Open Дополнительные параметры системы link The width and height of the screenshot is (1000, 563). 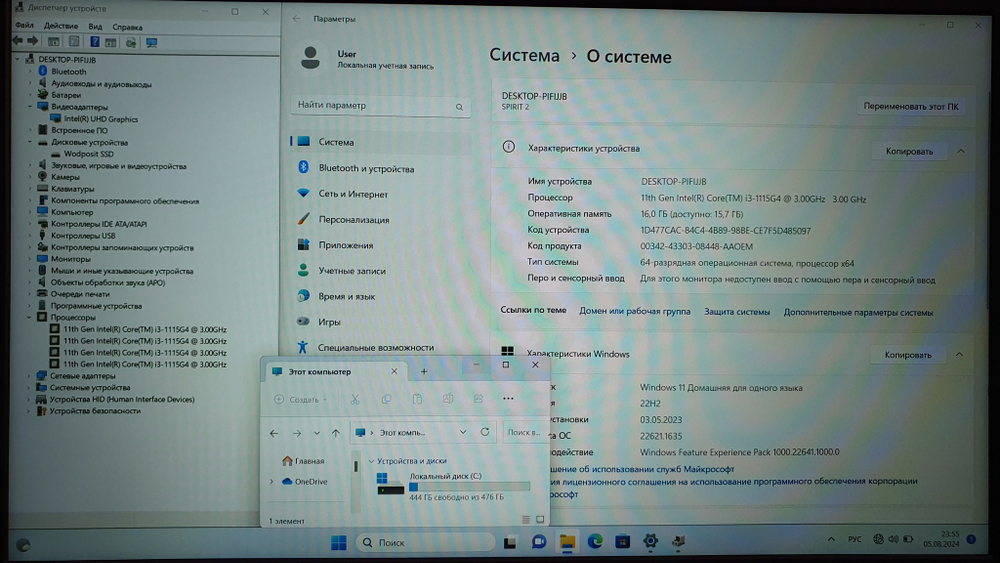click(x=858, y=312)
